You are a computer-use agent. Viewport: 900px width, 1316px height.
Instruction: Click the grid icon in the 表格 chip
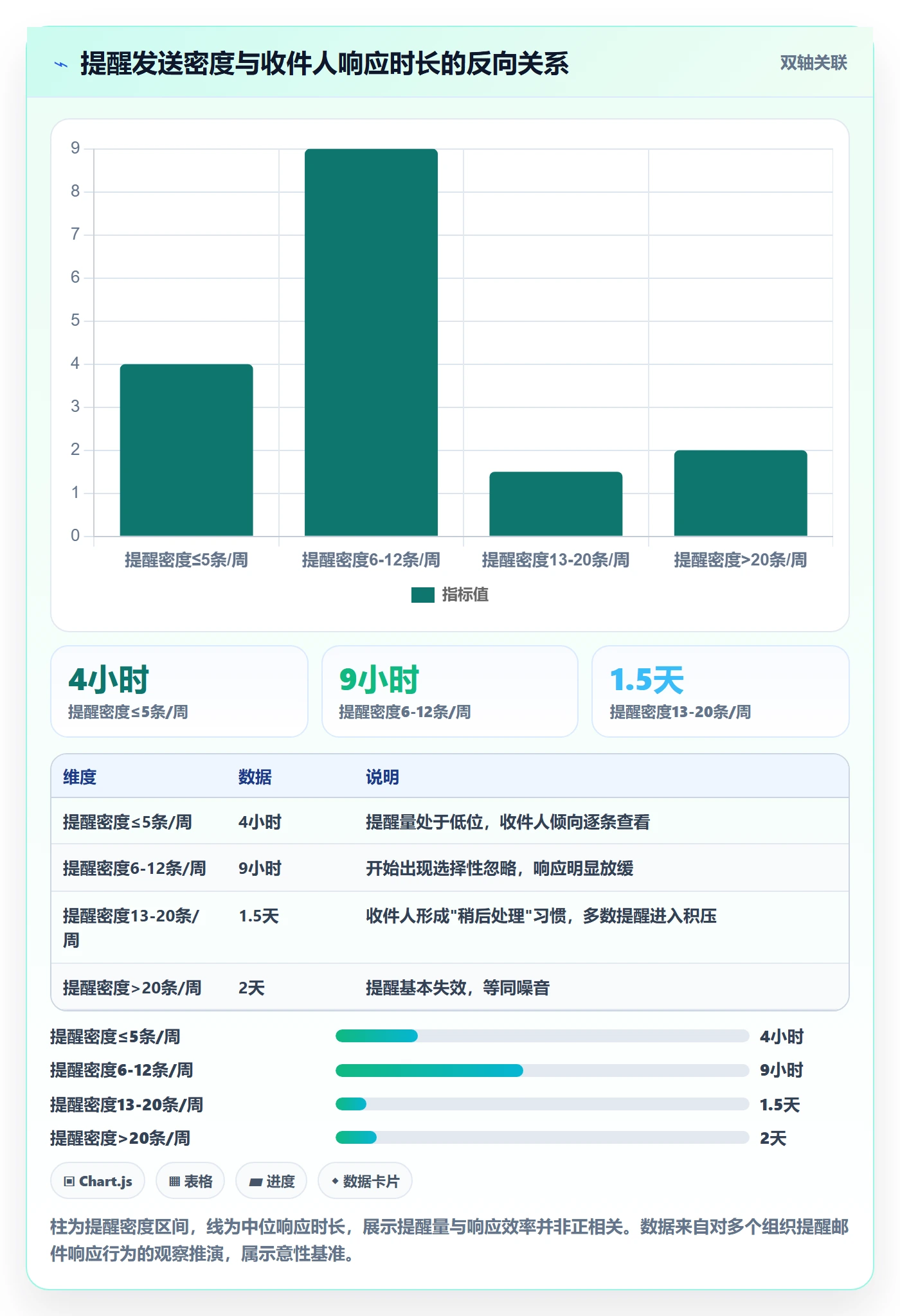tap(174, 1181)
